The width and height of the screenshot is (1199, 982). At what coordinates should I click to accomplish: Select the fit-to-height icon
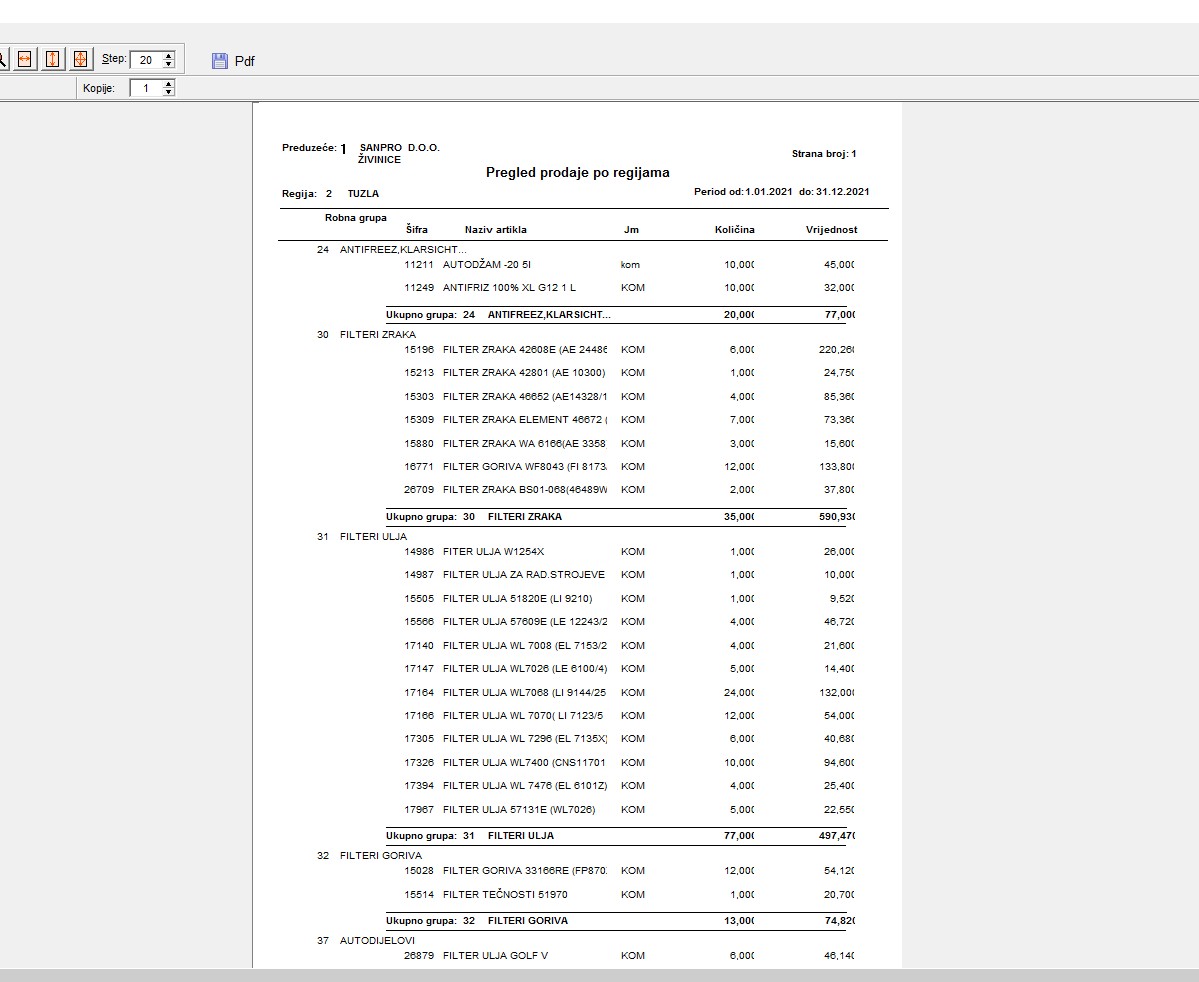click(53, 60)
